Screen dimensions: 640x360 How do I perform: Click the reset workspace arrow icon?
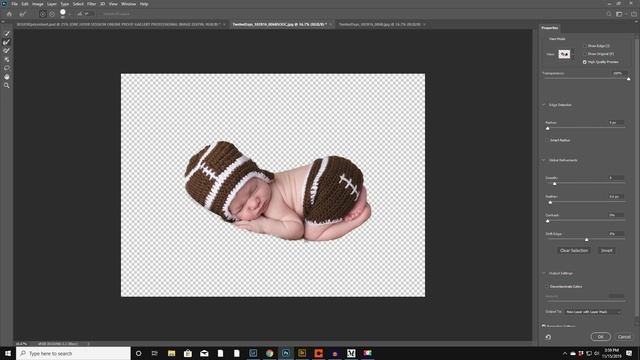click(548, 337)
